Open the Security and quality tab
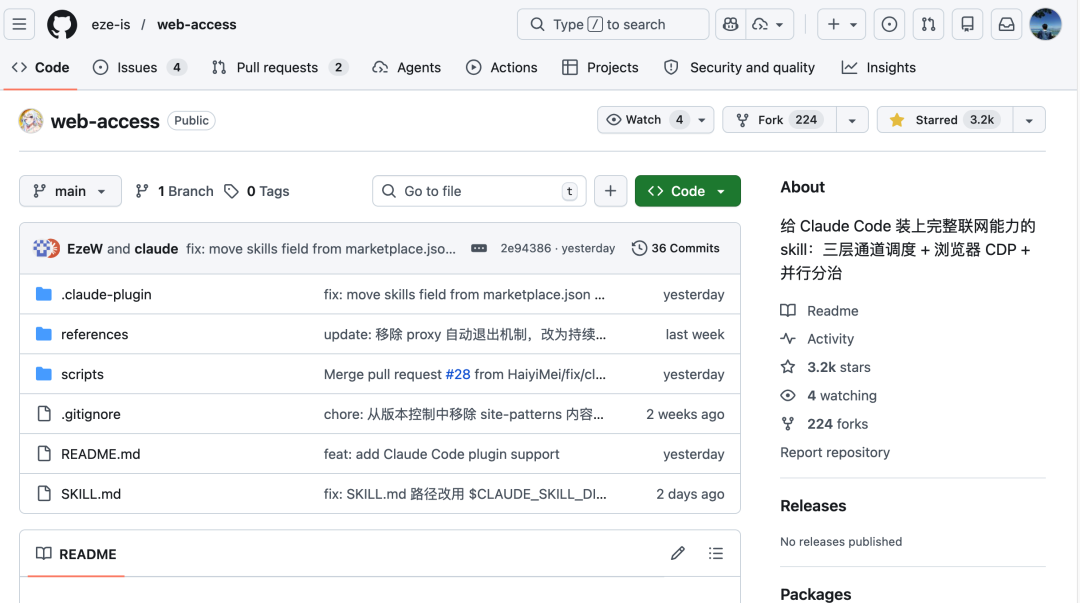Image resolution: width=1080 pixels, height=603 pixels. coord(739,67)
